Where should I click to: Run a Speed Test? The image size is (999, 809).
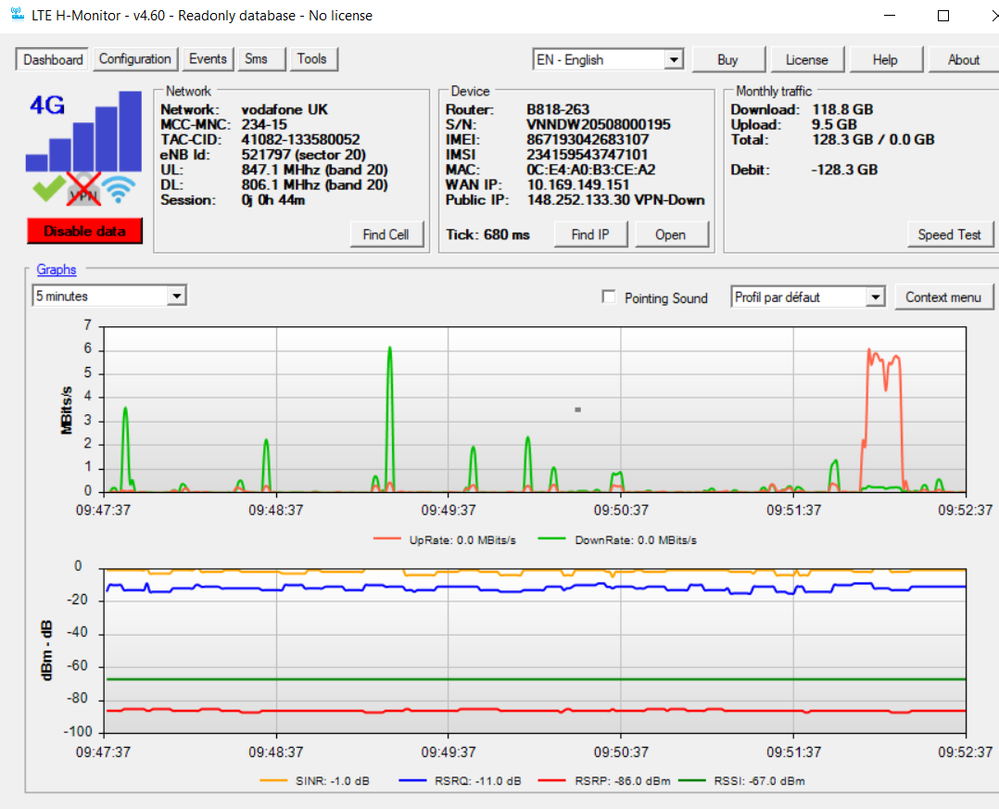pyautogui.click(x=949, y=234)
